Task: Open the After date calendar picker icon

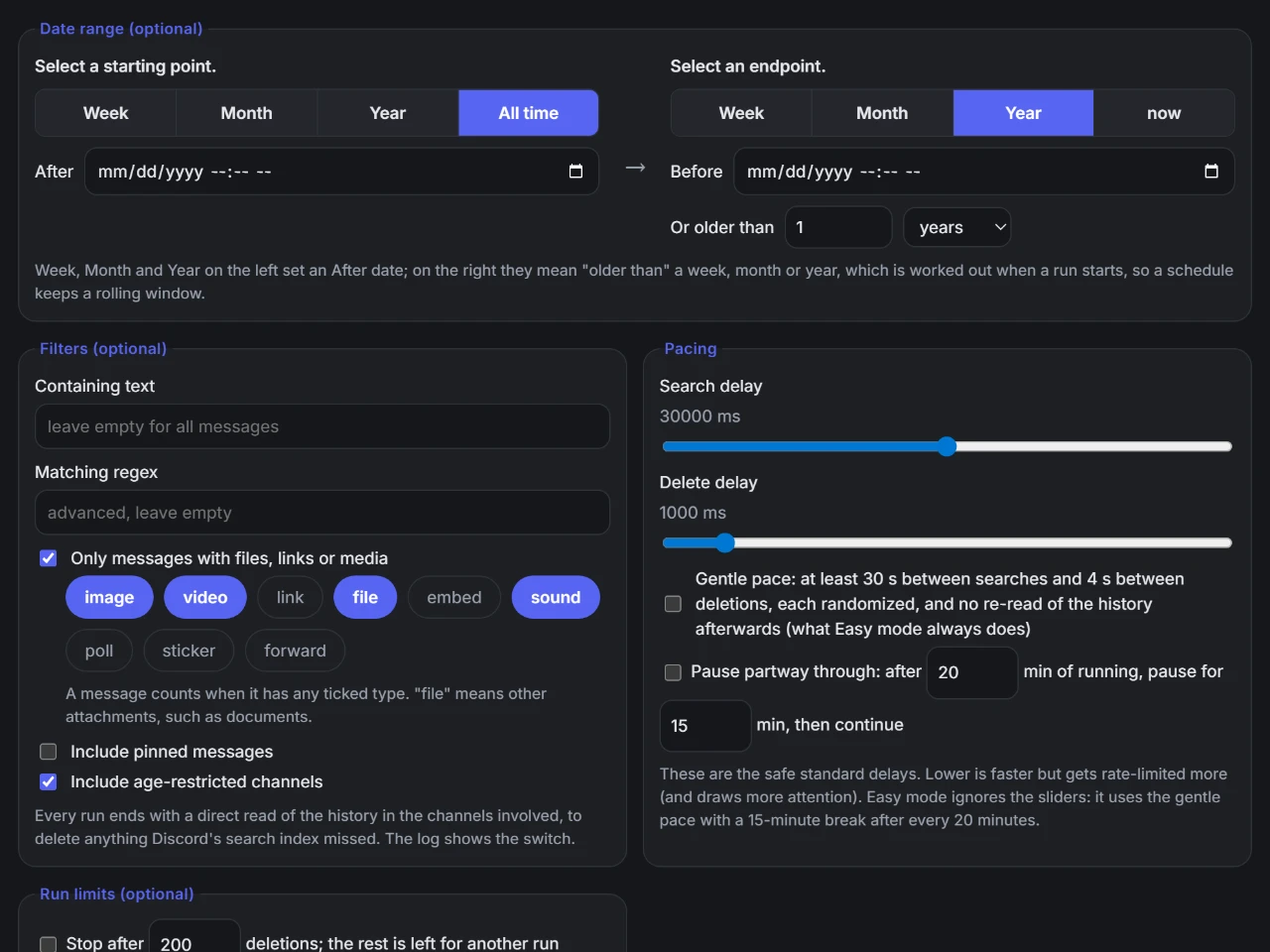Action: tap(575, 172)
